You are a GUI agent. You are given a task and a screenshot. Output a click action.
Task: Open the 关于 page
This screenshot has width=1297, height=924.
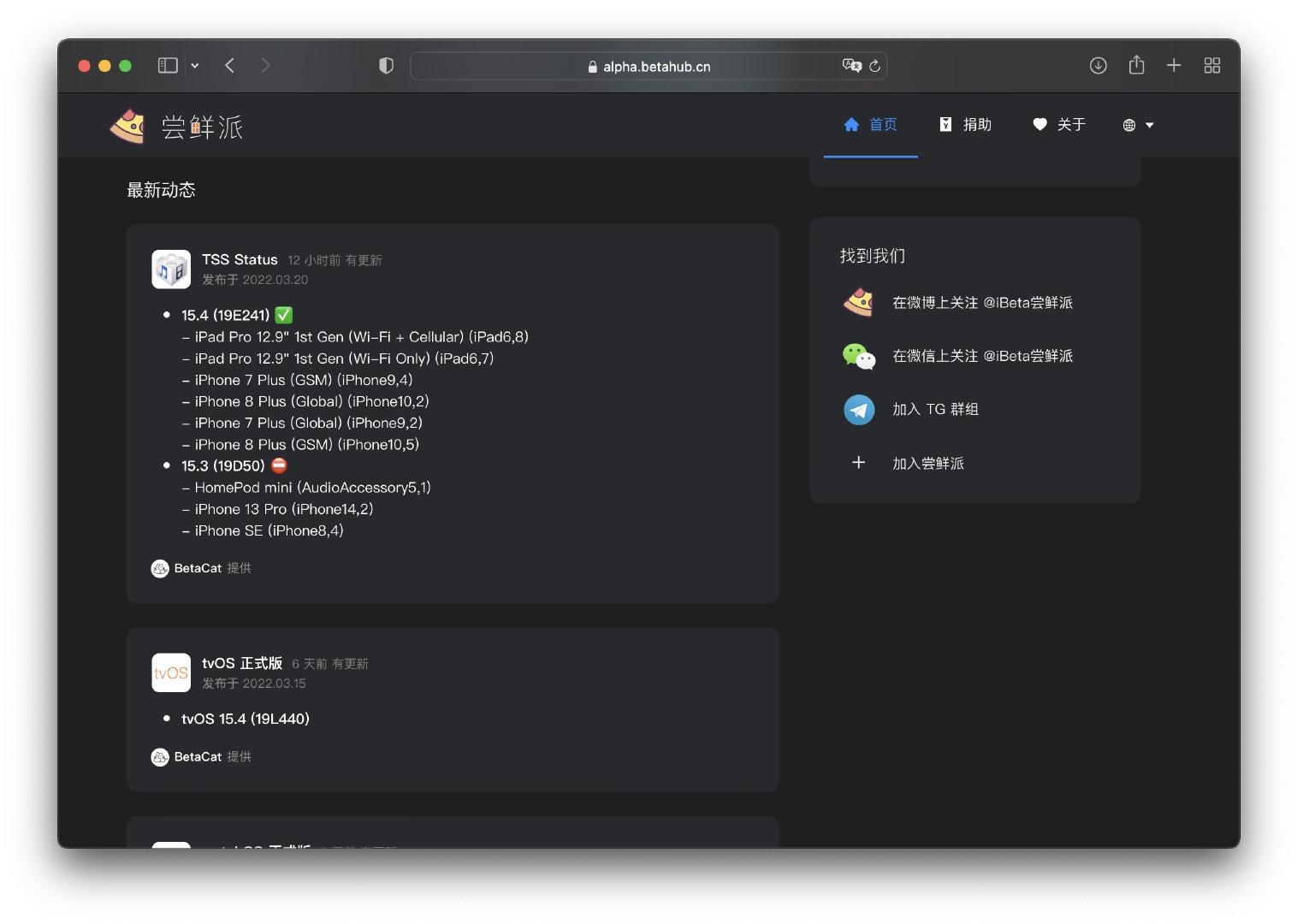pos(1059,125)
